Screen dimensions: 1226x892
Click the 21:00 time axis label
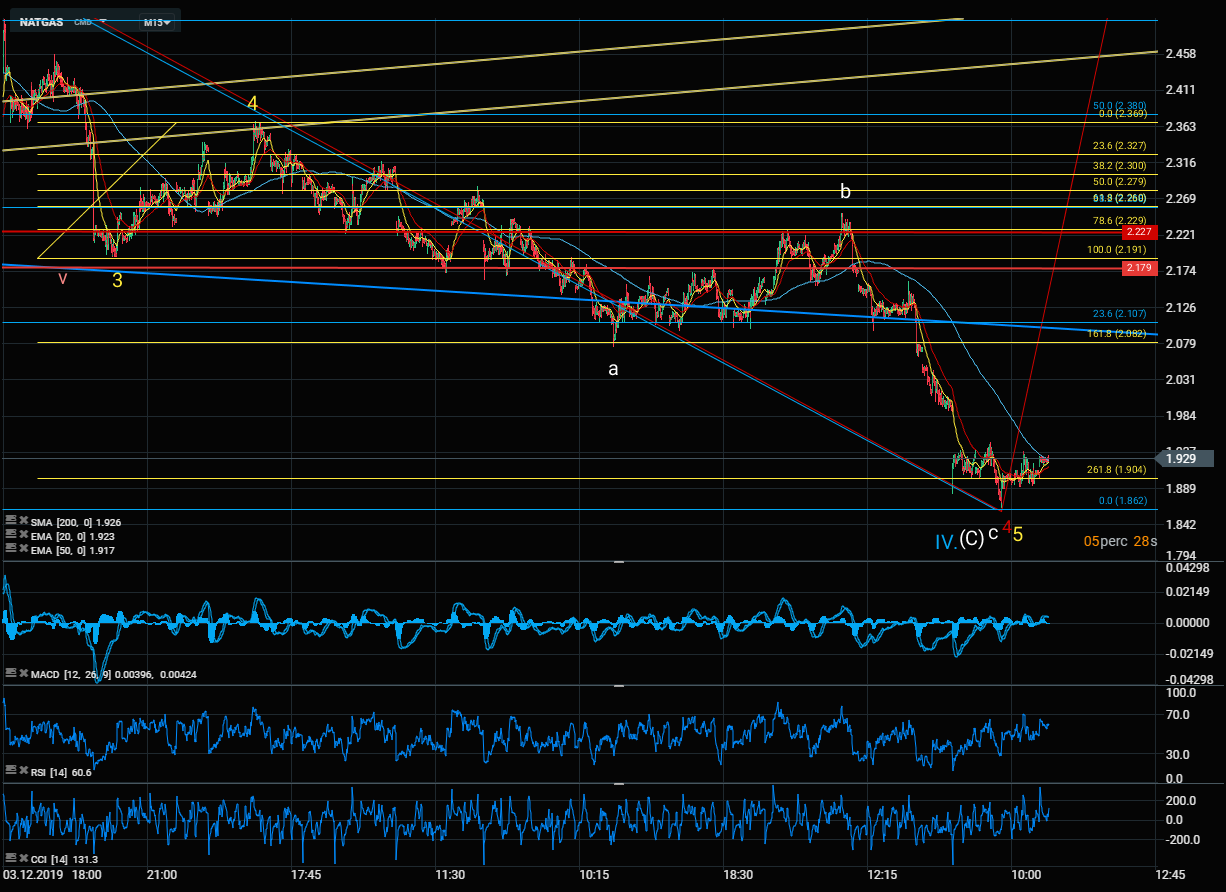point(162,874)
